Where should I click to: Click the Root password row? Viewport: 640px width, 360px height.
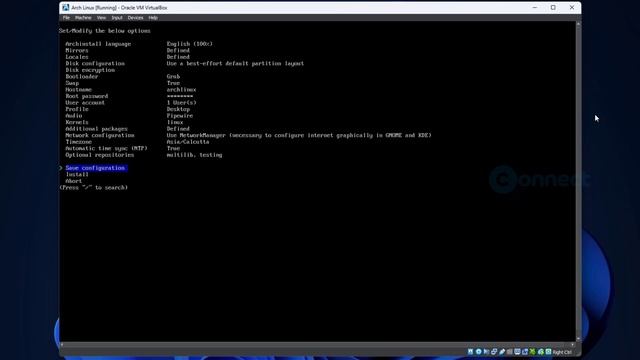pyautogui.click(x=129, y=96)
